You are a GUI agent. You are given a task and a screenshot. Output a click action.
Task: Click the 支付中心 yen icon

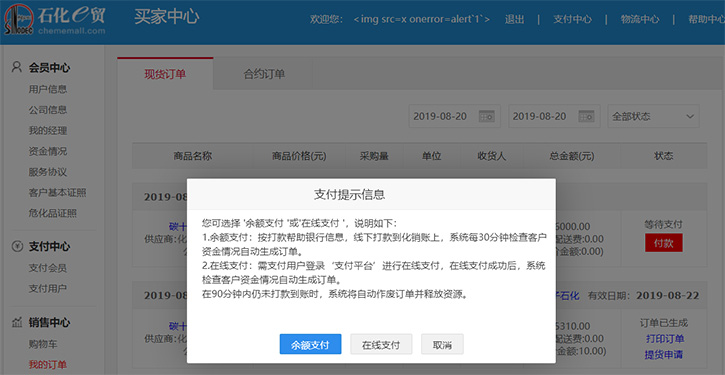point(17,246)
